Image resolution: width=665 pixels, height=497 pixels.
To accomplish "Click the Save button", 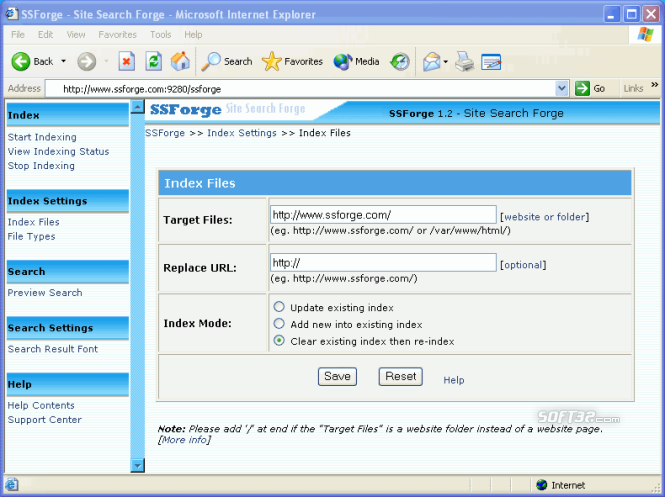I will pos(338,377).
